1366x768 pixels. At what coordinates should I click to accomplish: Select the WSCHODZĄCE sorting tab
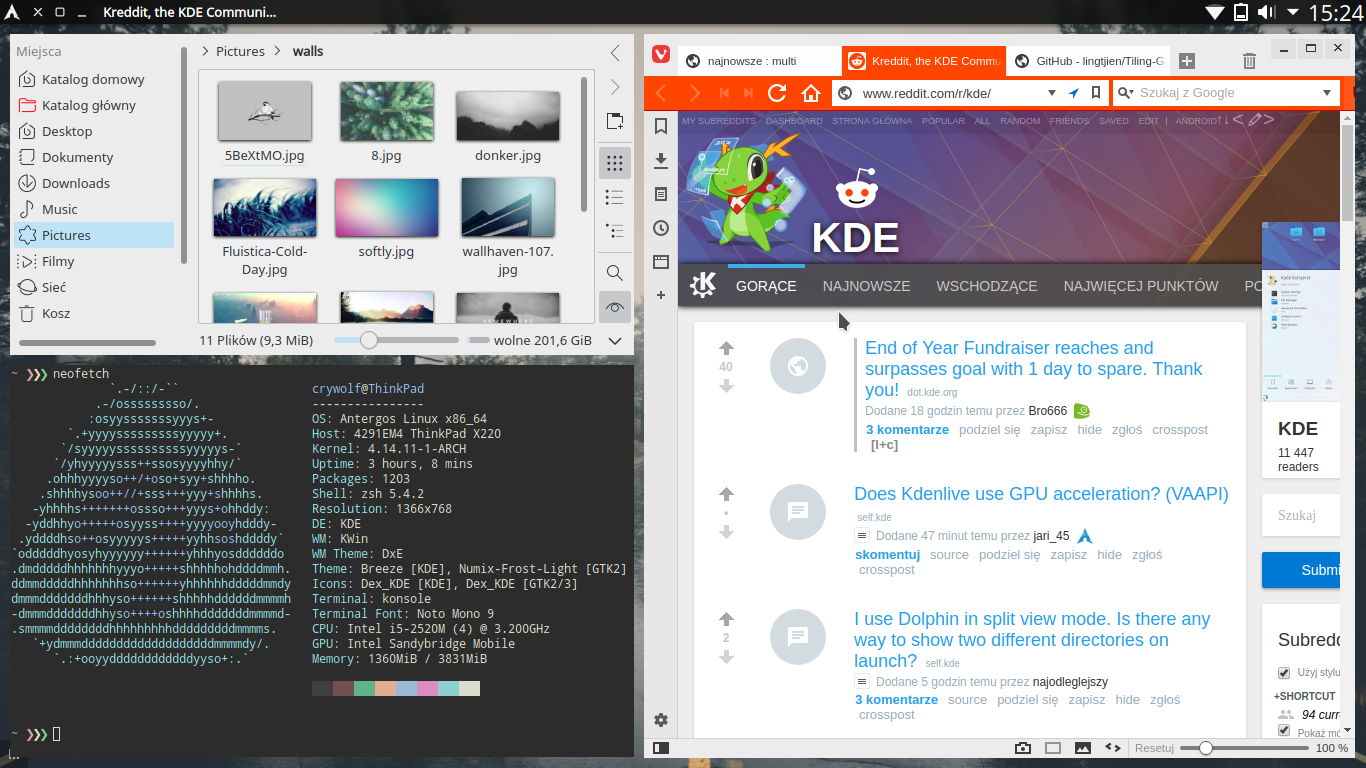(x=986, y=286)
